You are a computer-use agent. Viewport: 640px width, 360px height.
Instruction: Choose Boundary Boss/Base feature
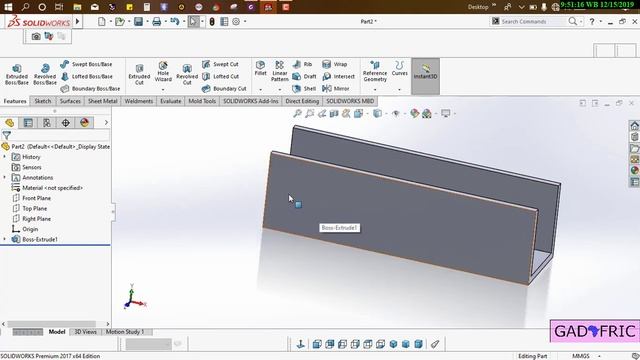point(90,89)
